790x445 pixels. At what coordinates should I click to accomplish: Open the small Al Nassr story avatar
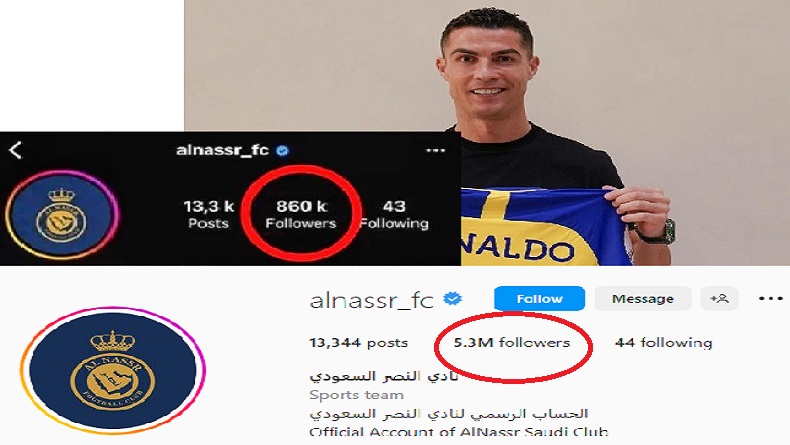tap(61, 215)
